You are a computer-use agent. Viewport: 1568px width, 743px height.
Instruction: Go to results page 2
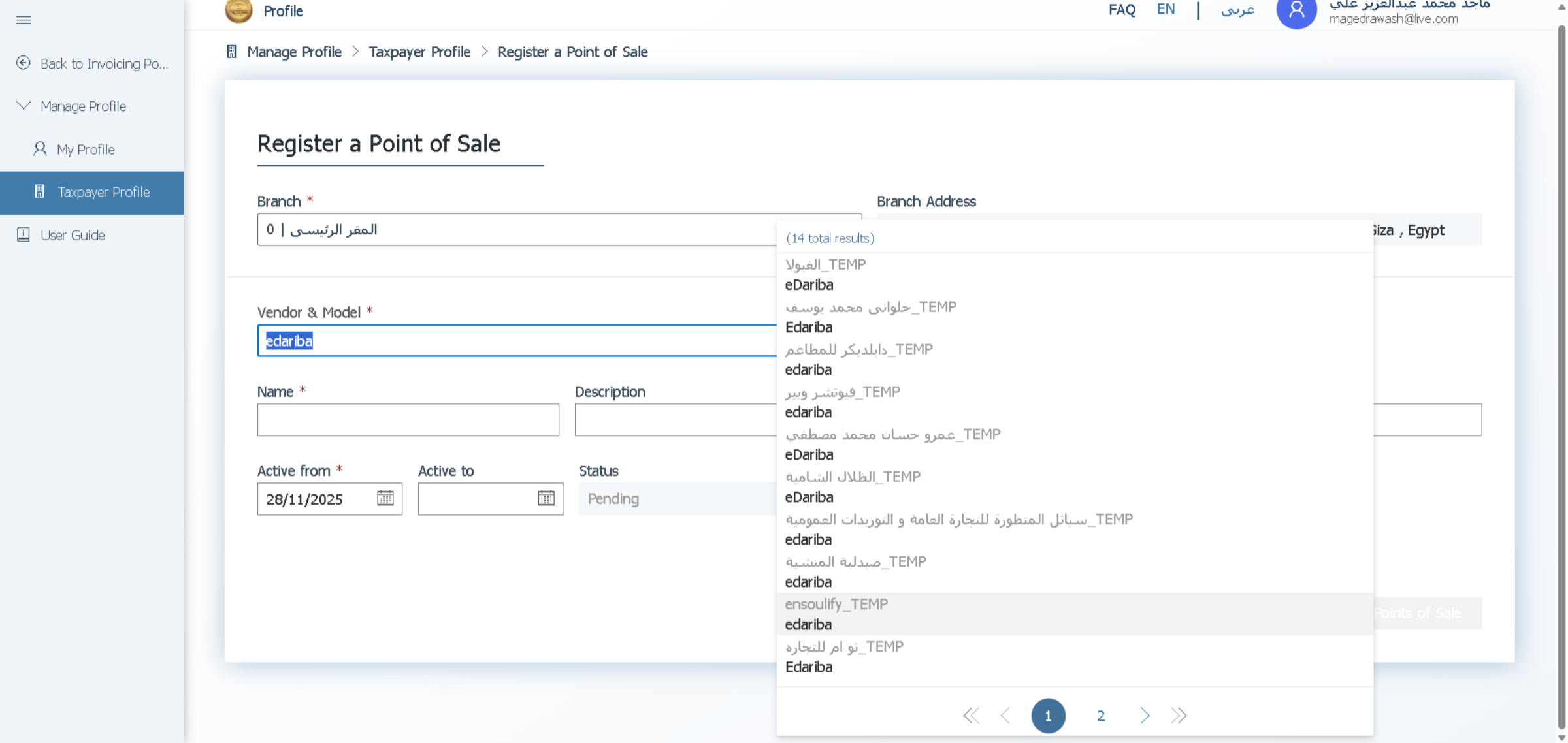[x=1100, y=716]
